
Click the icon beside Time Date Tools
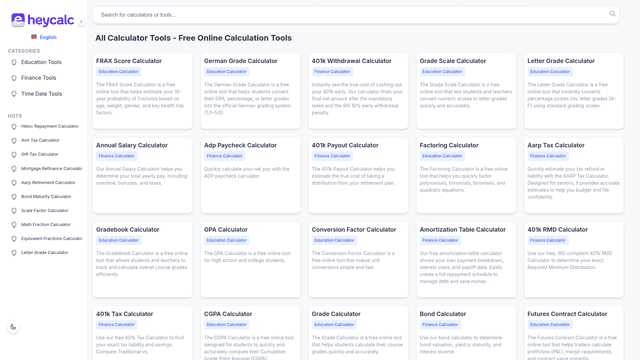pos(14,94)
